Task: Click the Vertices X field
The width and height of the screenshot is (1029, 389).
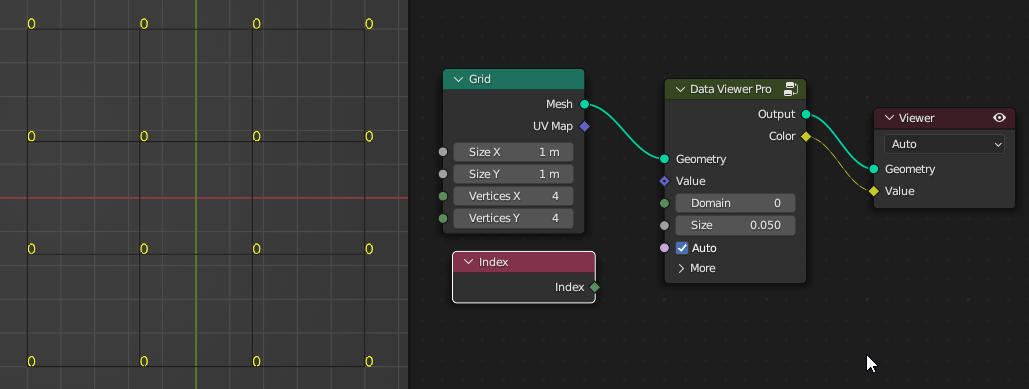Action: [513, 196]
